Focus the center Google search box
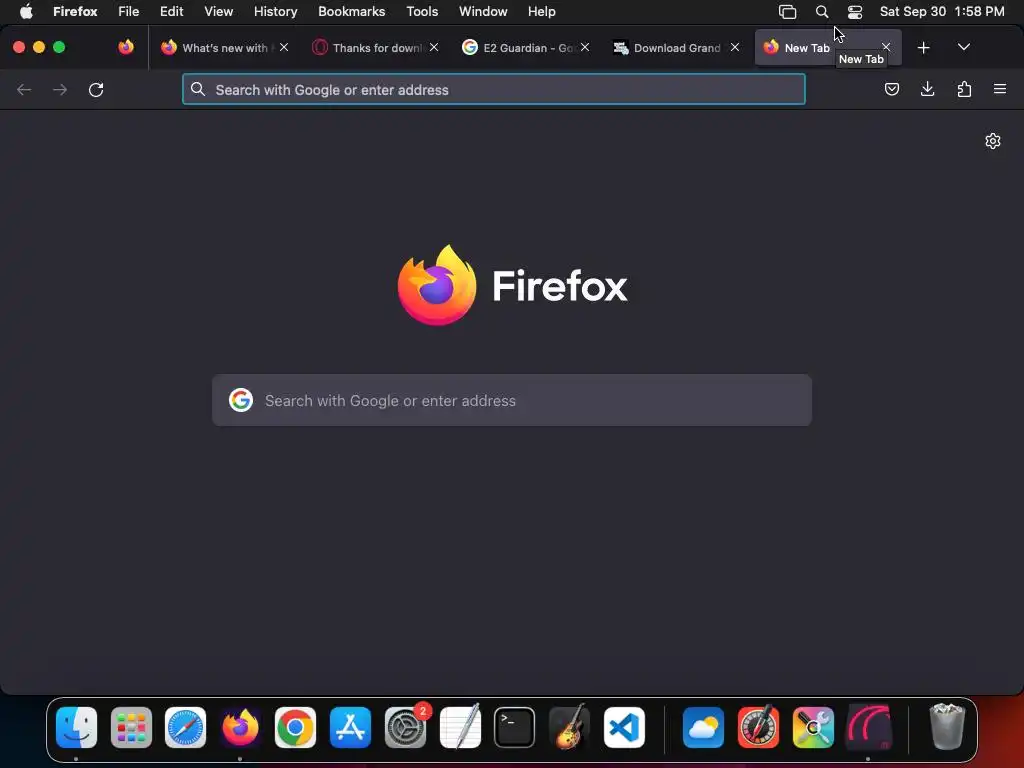 [x=512, y=400]
